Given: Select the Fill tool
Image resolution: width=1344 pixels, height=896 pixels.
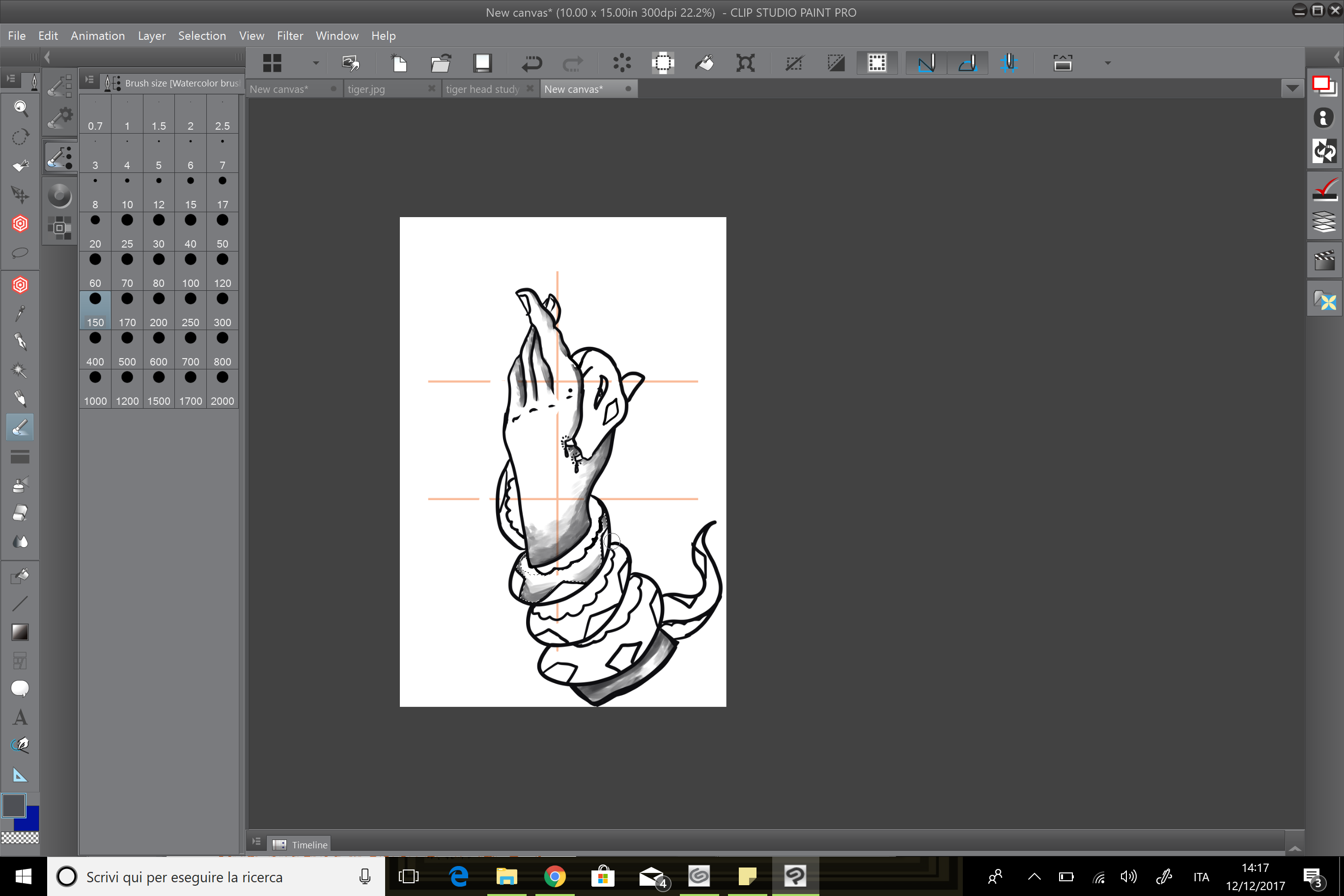Looking at the screenshot, I should click(21, 575).
